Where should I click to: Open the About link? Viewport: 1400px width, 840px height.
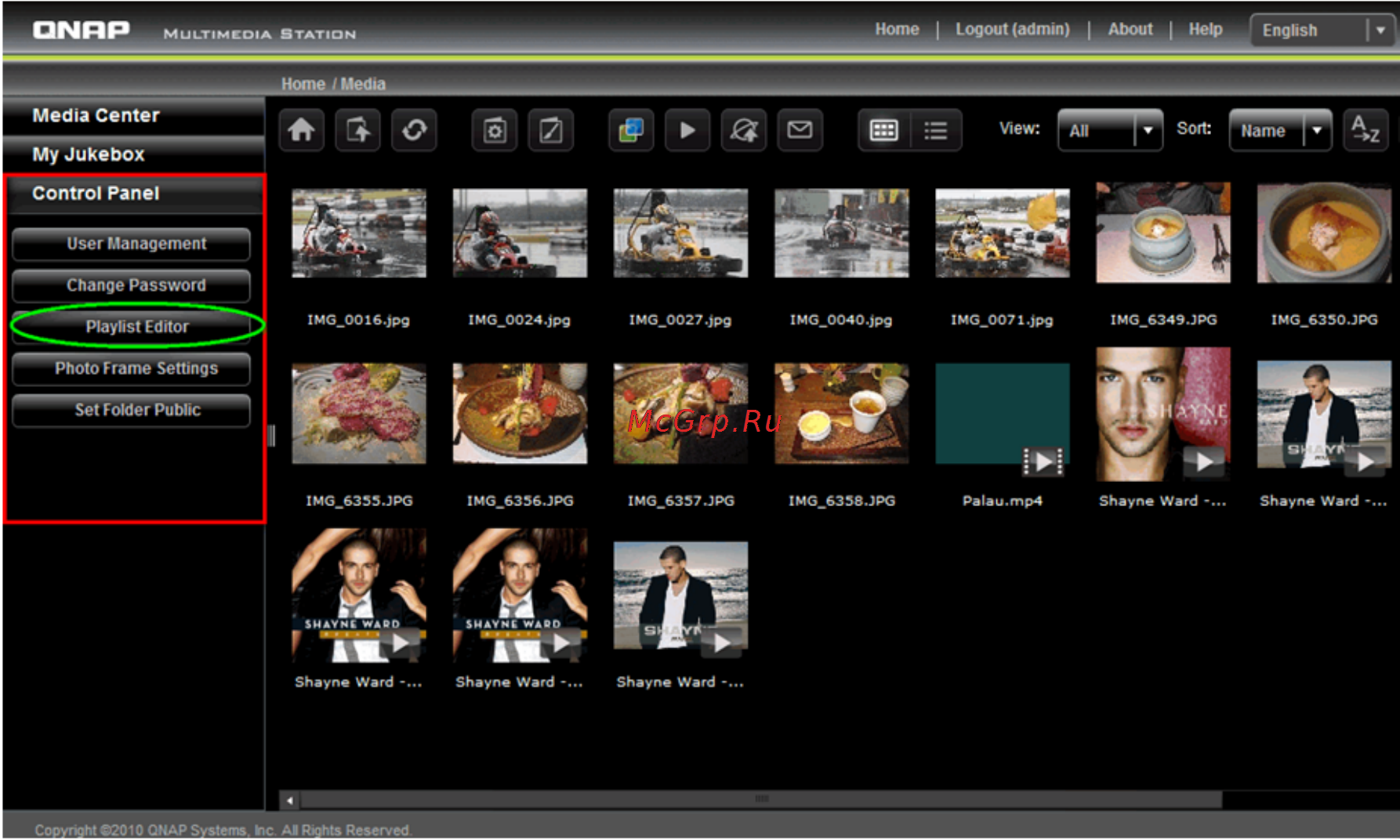point(1130,30)
